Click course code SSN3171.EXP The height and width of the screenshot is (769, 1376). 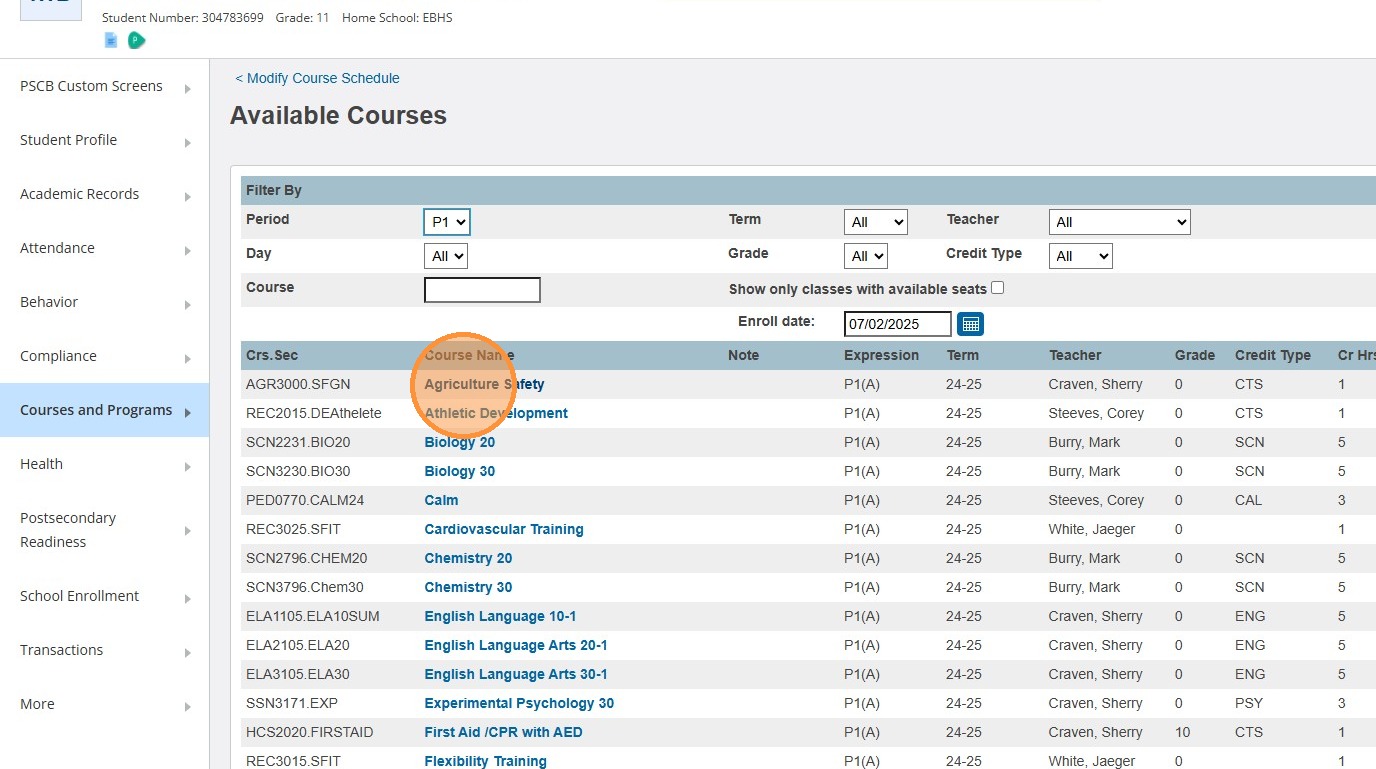point(292,703)
